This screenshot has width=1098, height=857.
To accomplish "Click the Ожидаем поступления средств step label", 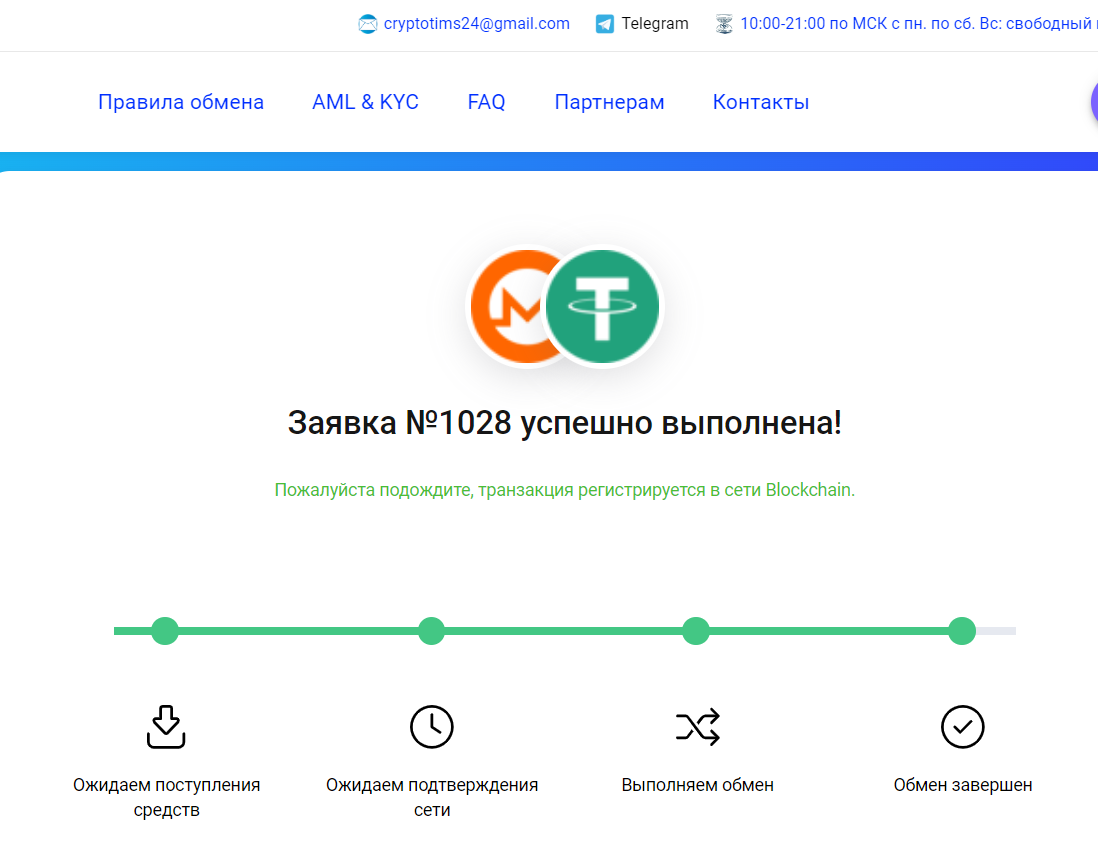I will click(x=167, y=797).
